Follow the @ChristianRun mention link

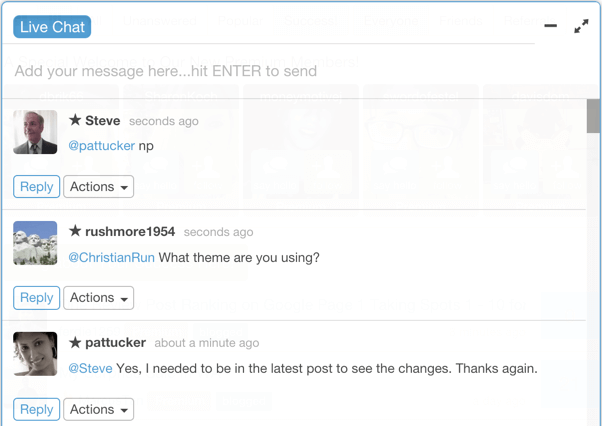pyautogui.click(x=111, y=257)
